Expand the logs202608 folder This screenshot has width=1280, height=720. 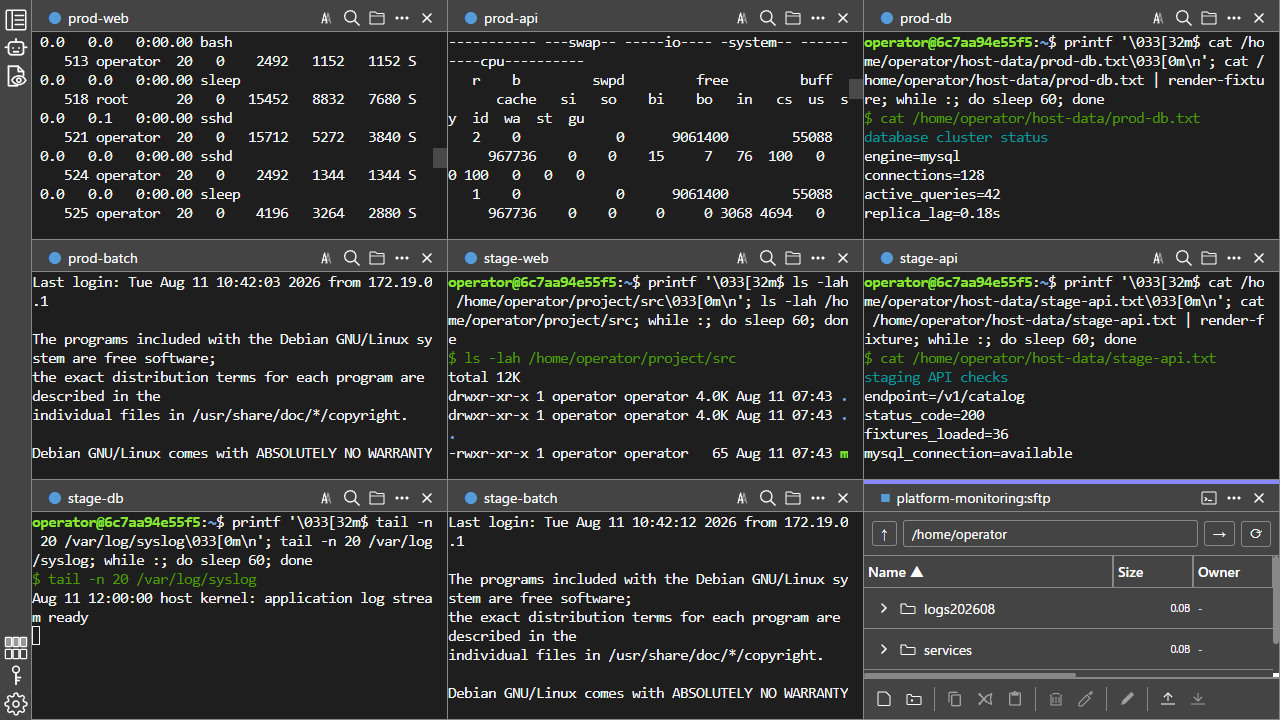[883, 609]
